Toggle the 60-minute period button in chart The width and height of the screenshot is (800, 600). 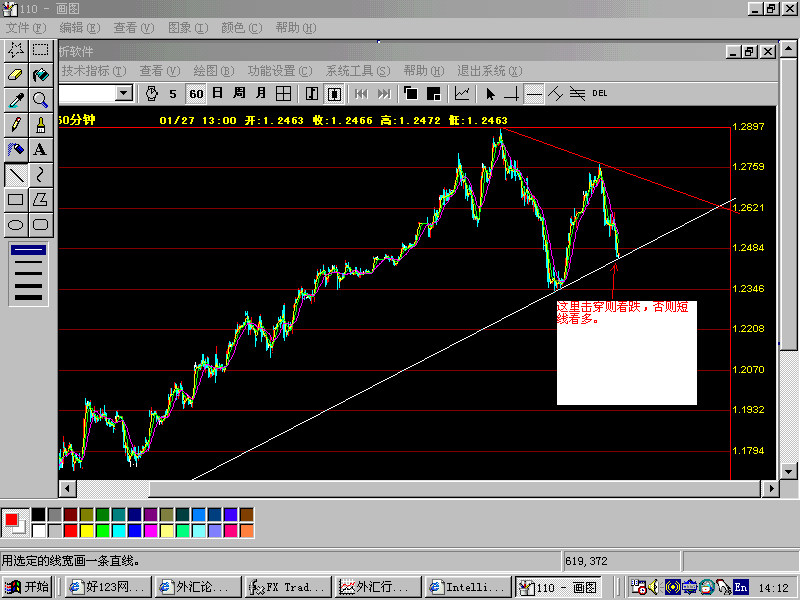coord(196,94)
